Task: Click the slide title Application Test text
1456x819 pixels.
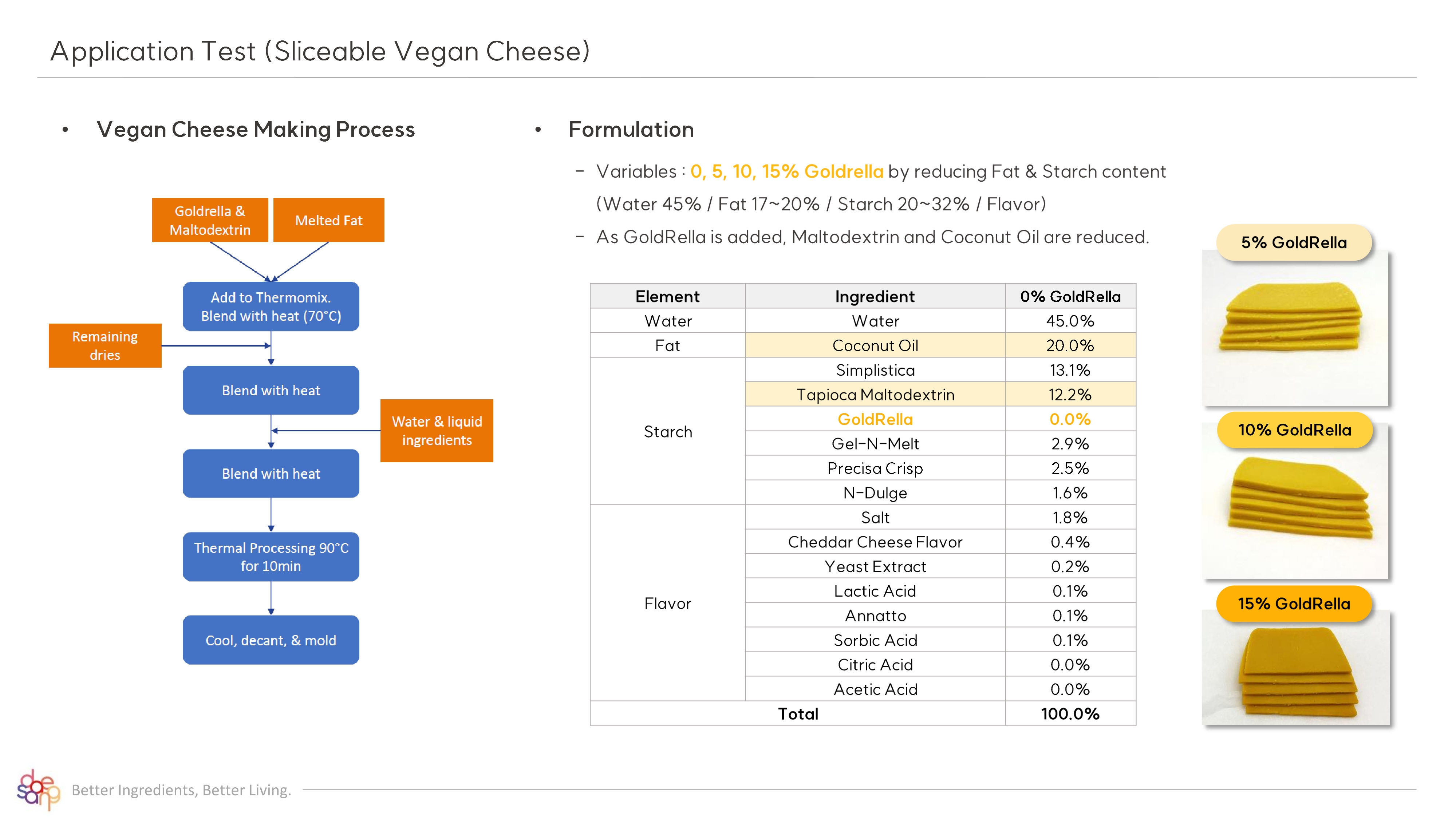Action: pyautogui.click(x=320, y=51)
